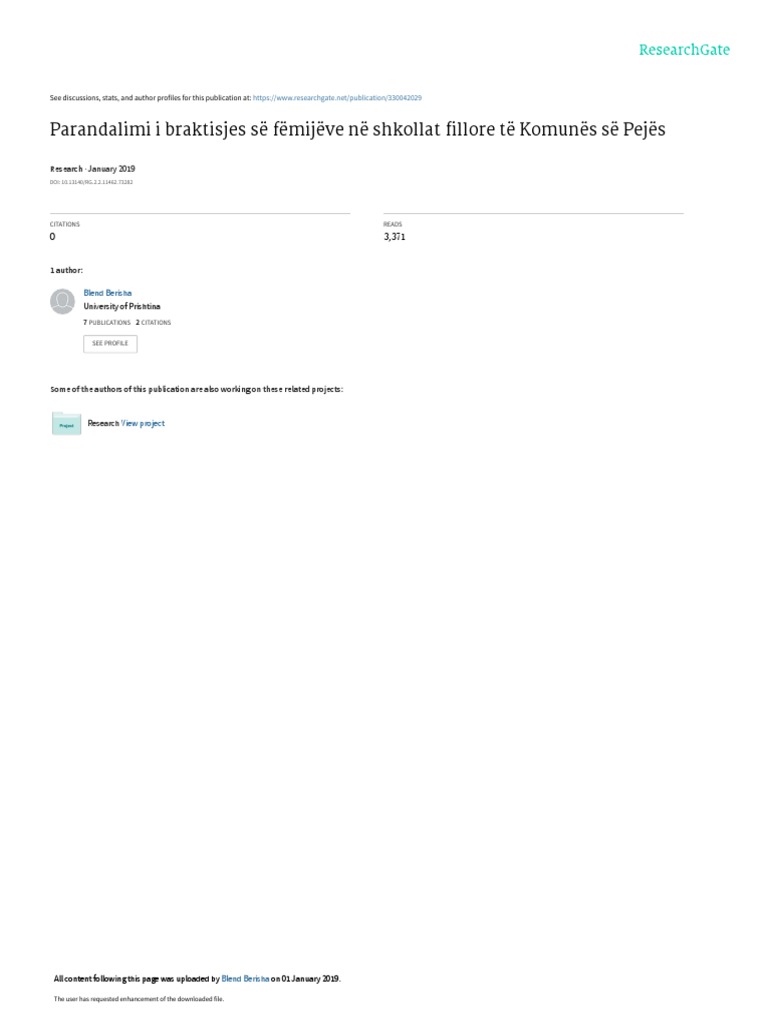Screen dimensions: 768x1024
Task: Click the enhancement request footer note
Action: (138, 999)
